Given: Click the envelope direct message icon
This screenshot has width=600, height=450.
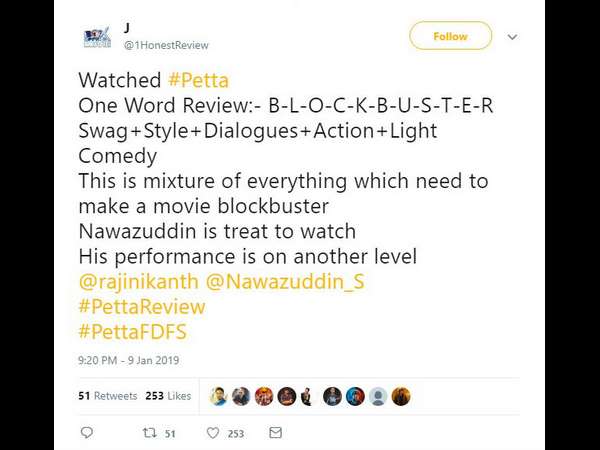Looking at the screenshot, I should (276, 433).
